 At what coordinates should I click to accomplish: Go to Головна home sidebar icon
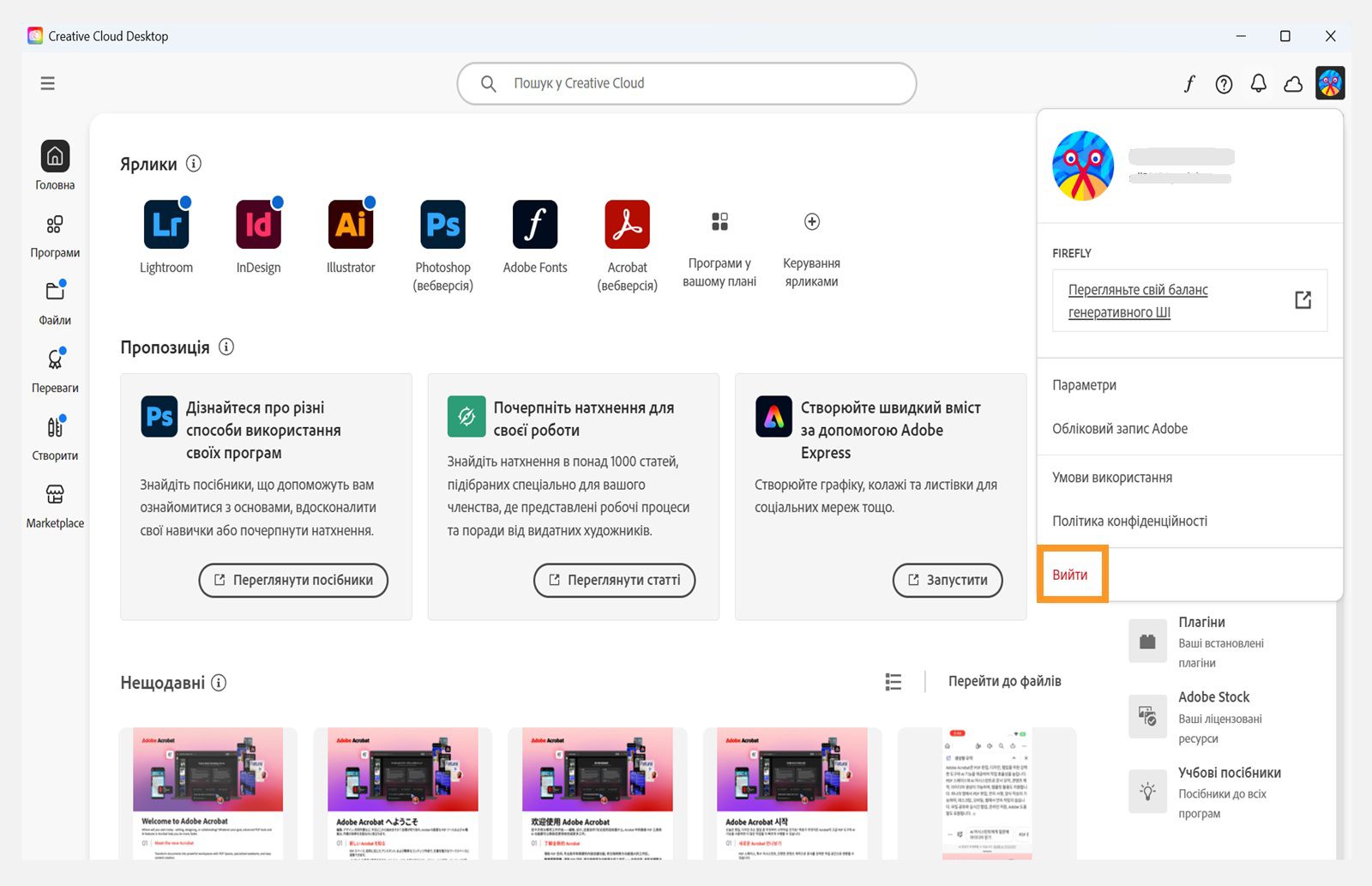(x=55, y=156)
